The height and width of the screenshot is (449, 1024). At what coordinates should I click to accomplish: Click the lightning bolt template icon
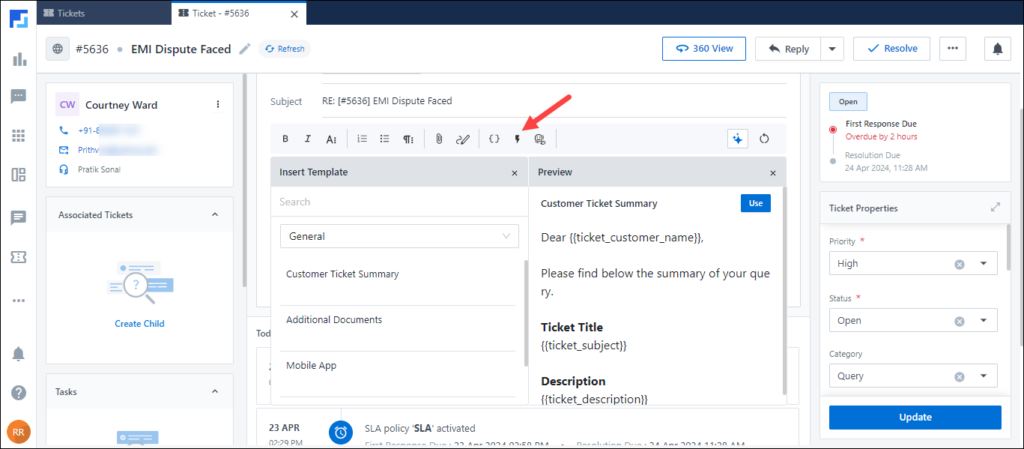click(x=517, y=138)
